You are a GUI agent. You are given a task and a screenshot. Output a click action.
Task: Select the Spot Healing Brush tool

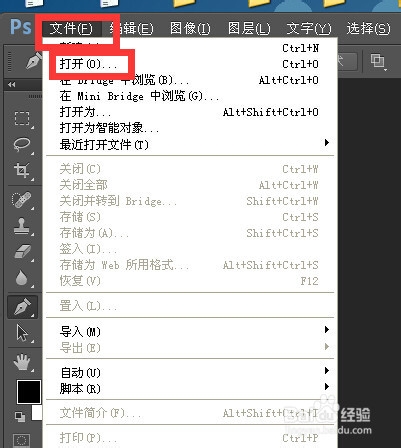point(22,200)
